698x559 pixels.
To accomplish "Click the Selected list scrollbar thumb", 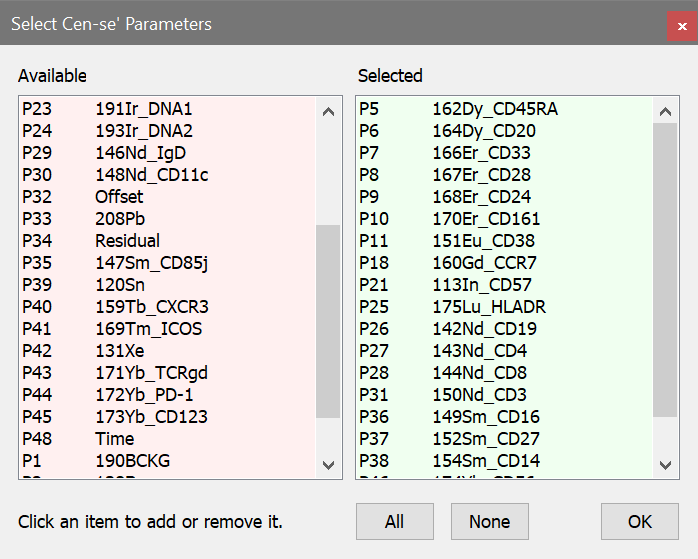I will pos(665,270).
